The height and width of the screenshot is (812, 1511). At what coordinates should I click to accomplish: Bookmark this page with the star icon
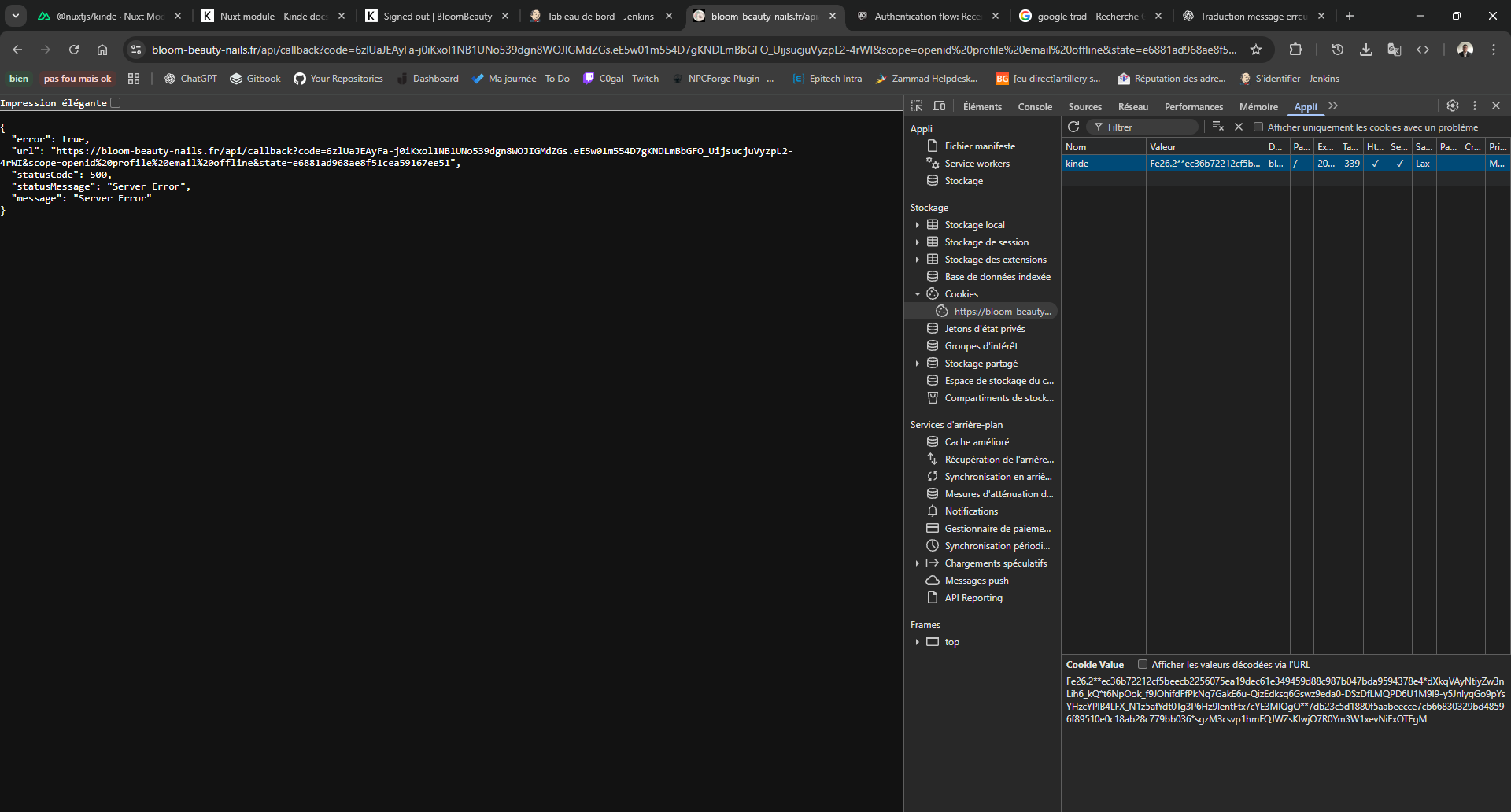pos(1256,50)
